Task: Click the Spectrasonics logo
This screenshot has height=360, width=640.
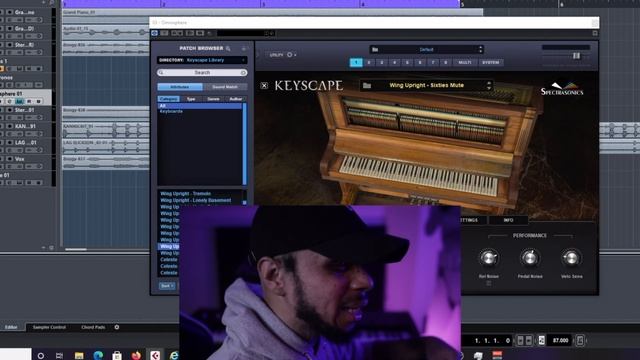Action: [x=562, y=89]
